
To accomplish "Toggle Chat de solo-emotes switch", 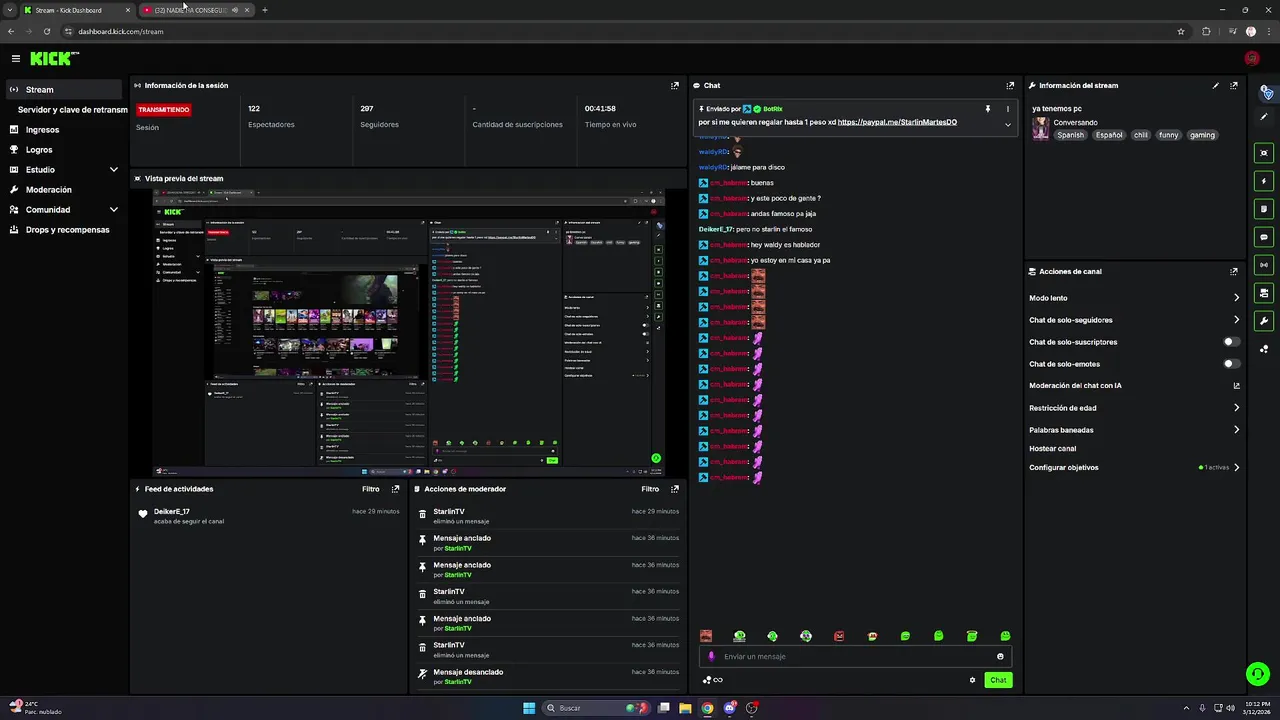I will tap(1232, 364).
